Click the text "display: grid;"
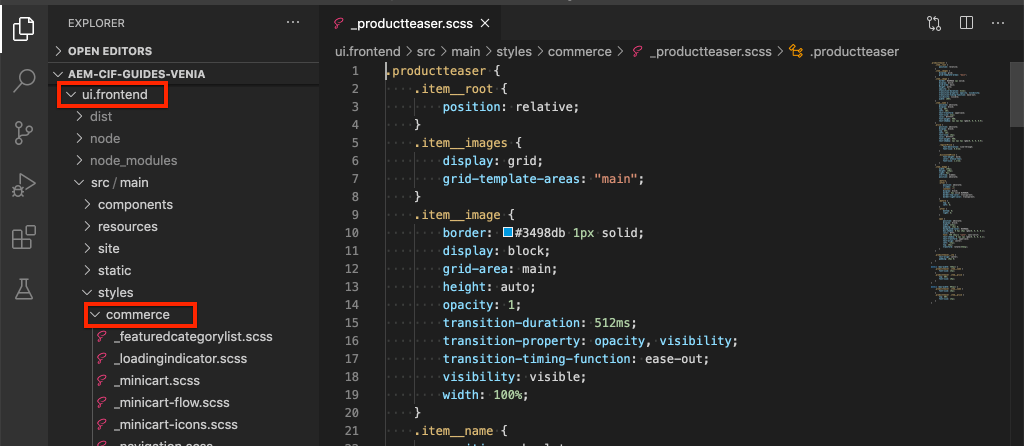The height and width of the screenshot is (446, 1024). click(492, 161)
